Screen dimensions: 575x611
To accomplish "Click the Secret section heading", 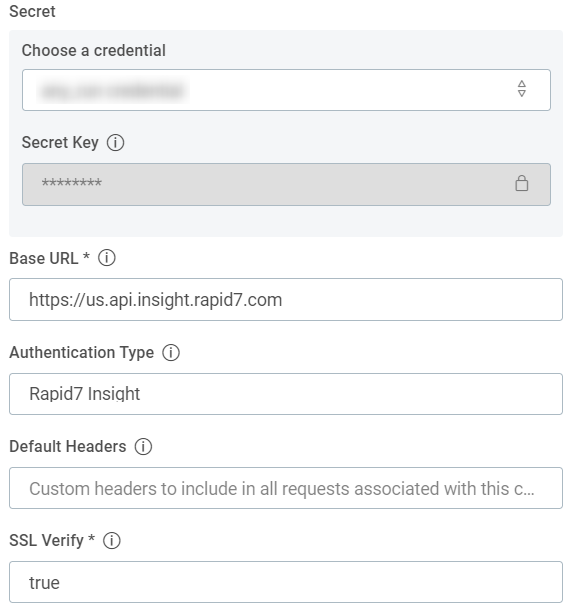I will 32,11.
